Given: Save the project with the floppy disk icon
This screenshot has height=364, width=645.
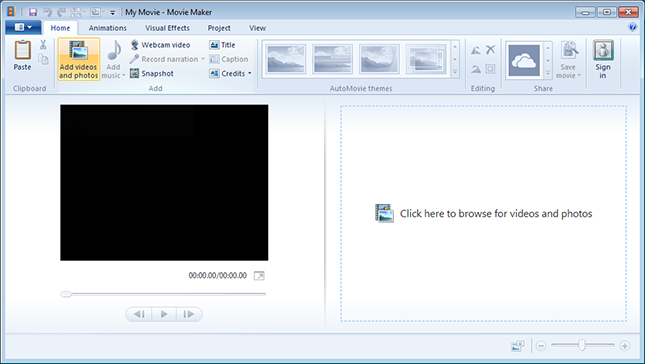Looking at the screenshot, I should (33, 12).
